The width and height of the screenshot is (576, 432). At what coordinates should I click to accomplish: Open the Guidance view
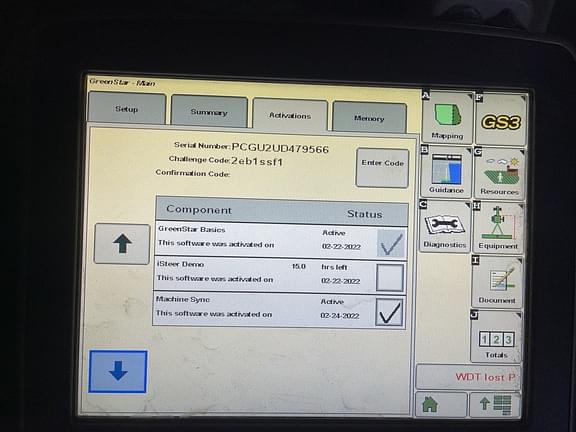click(x=446, y=172)
